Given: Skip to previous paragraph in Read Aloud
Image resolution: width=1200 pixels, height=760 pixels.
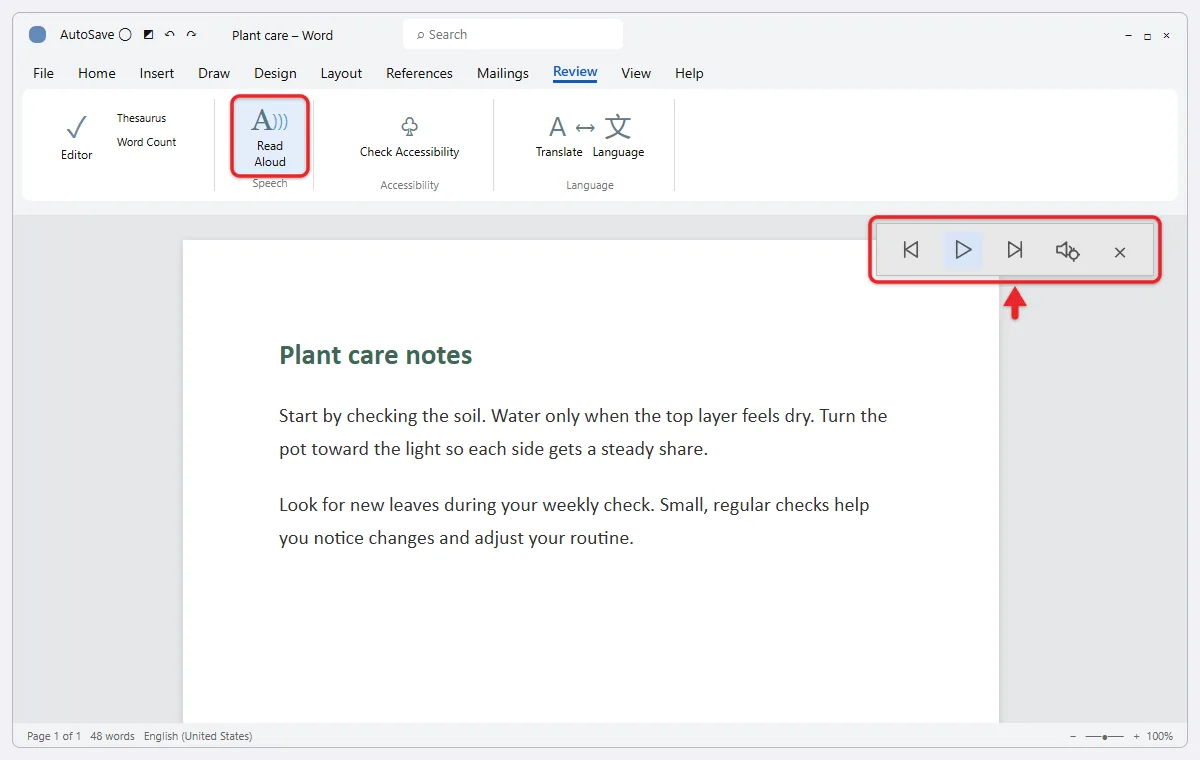Looking at the screenshot, I should [x=910, y=250].
